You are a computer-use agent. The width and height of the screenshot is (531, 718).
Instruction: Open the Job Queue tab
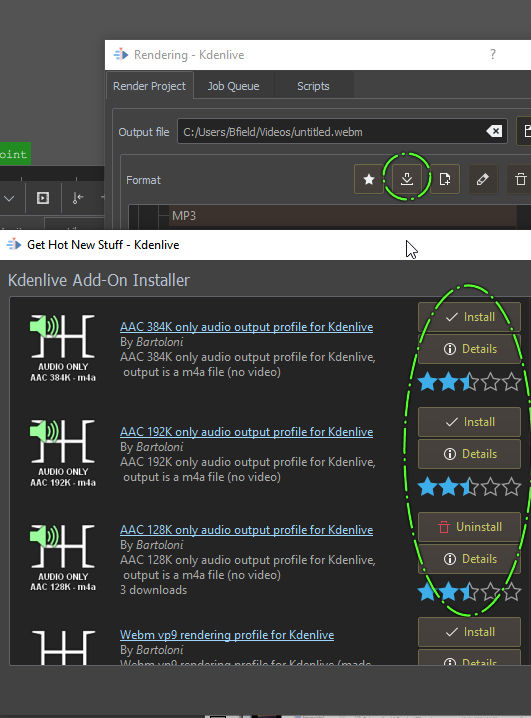(233, 86)
